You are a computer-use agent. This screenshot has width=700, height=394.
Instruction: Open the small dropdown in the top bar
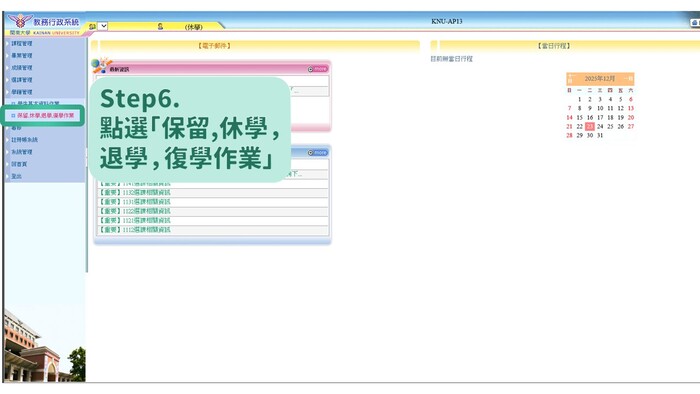pos(103,26)
